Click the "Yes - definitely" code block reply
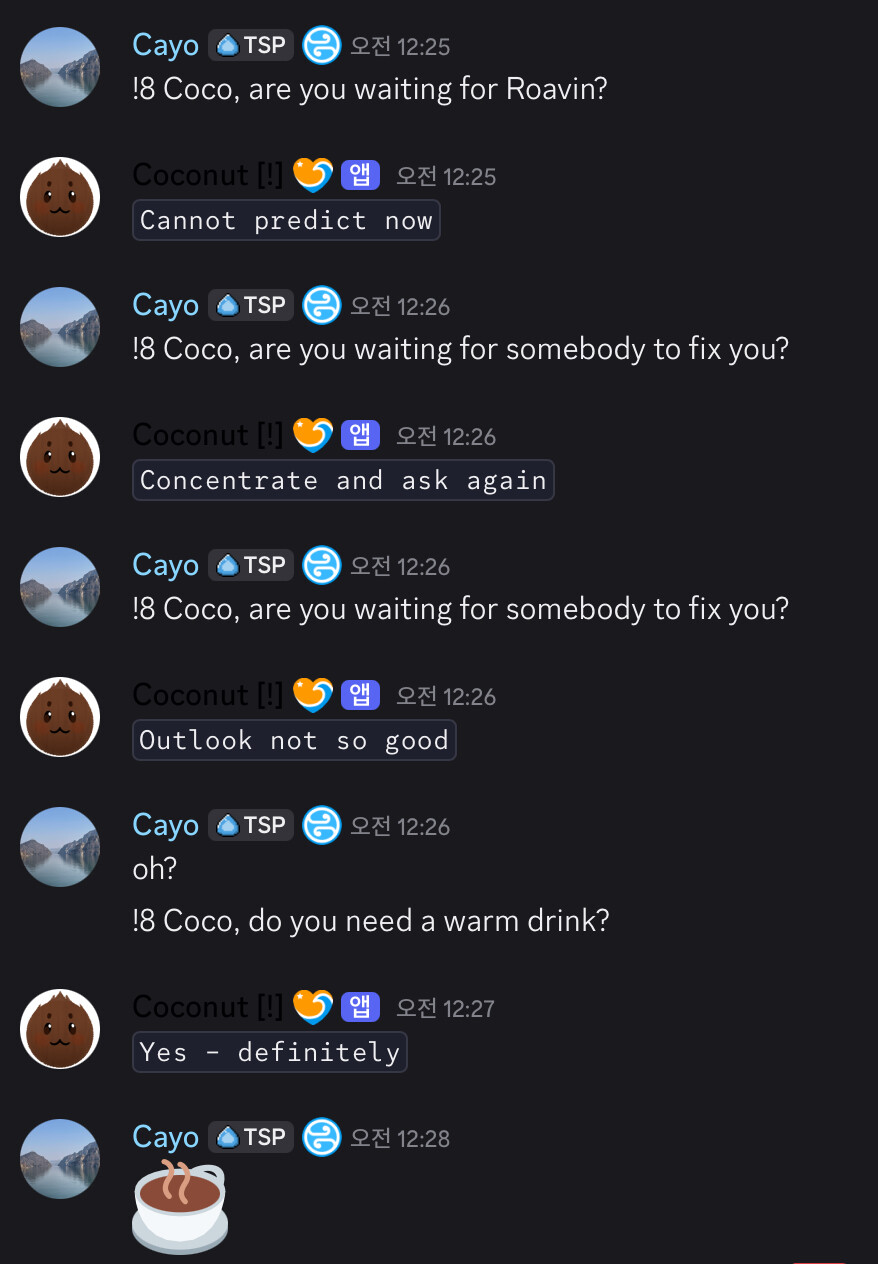The width and height of the screenshot is (878, 1264). tap(270, 1052)
